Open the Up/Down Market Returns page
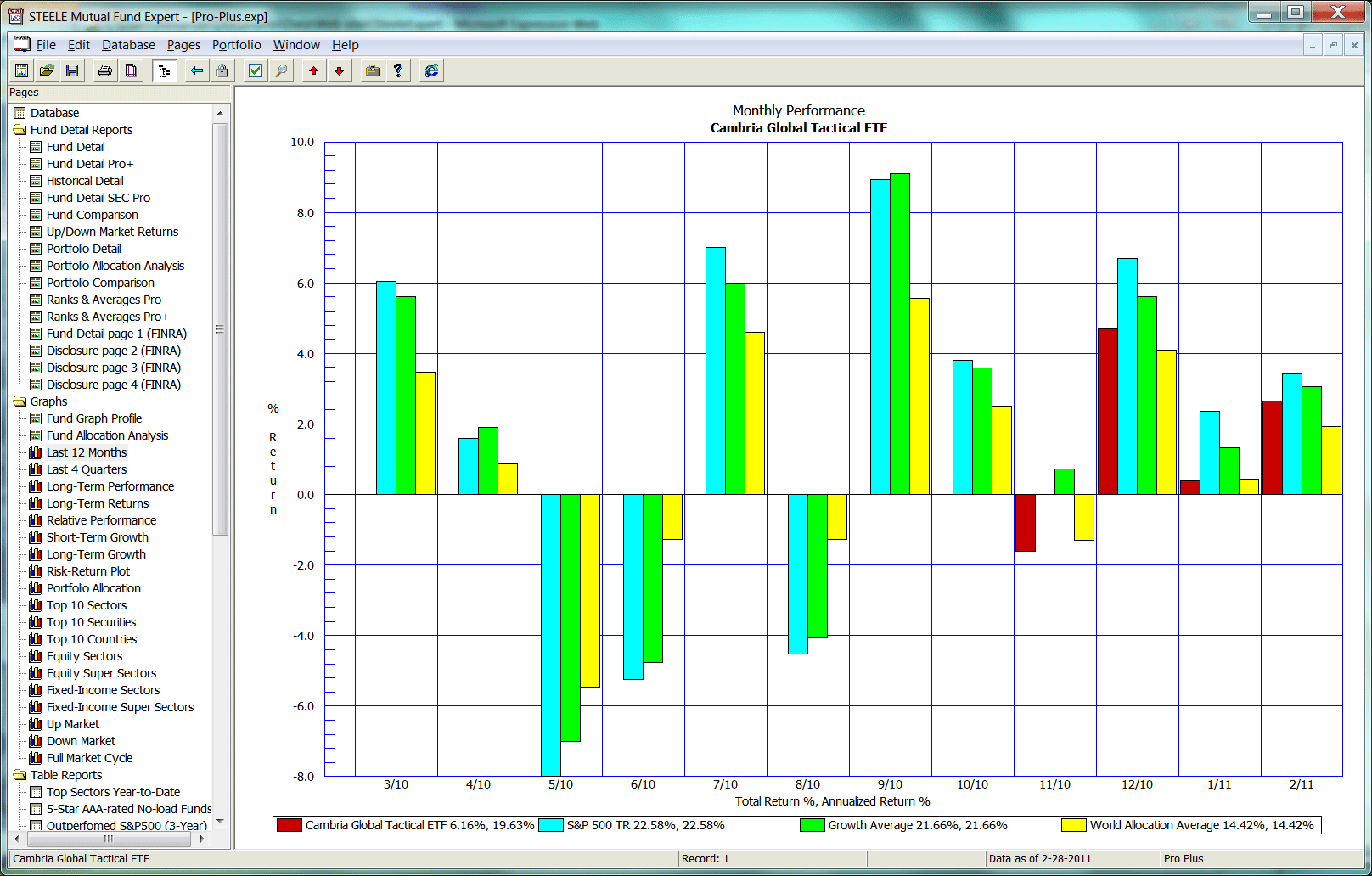This screenshot has height=876, width=1372. click(113, 232)
